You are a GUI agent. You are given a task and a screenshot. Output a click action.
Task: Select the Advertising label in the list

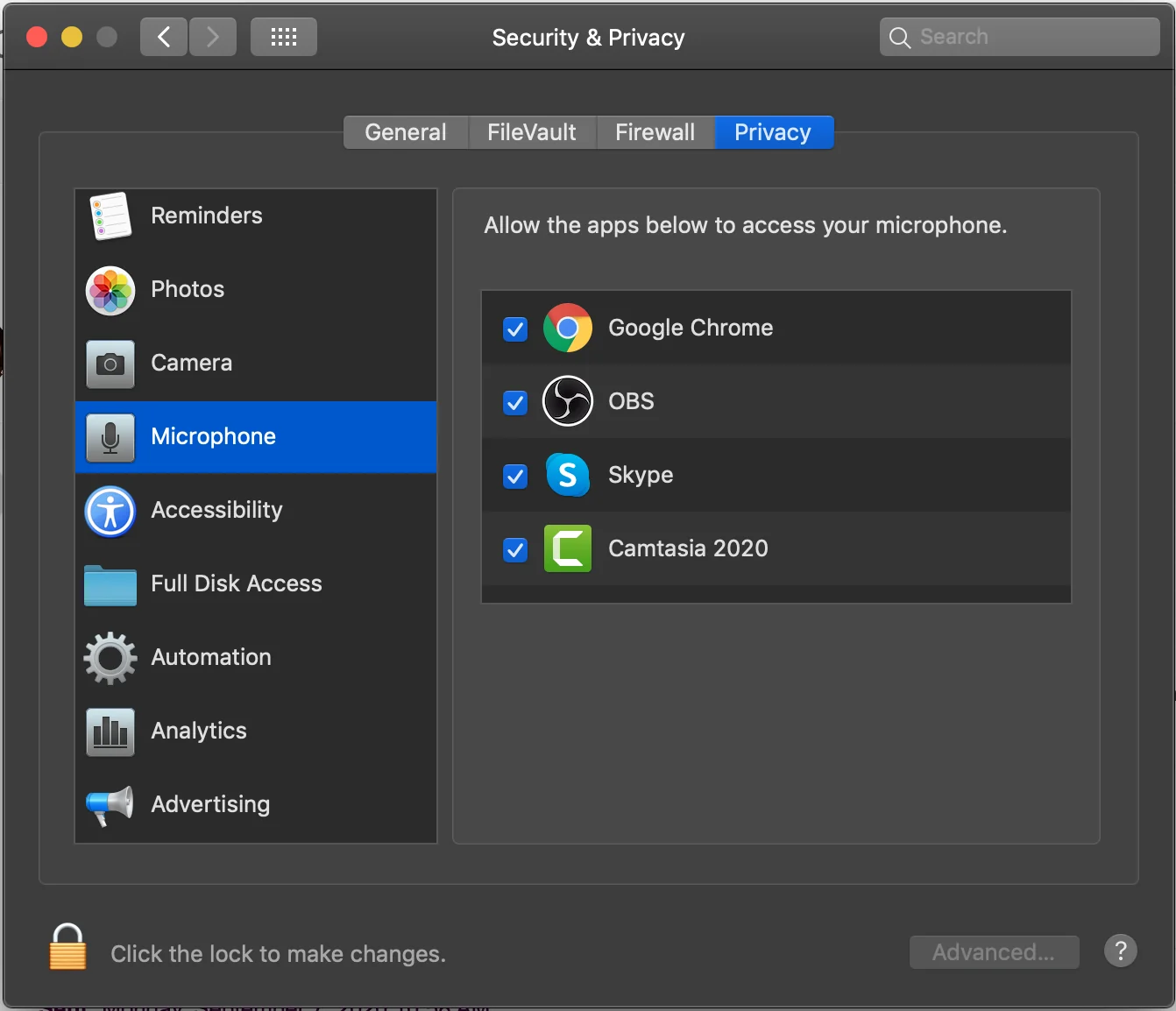point(210,804)
